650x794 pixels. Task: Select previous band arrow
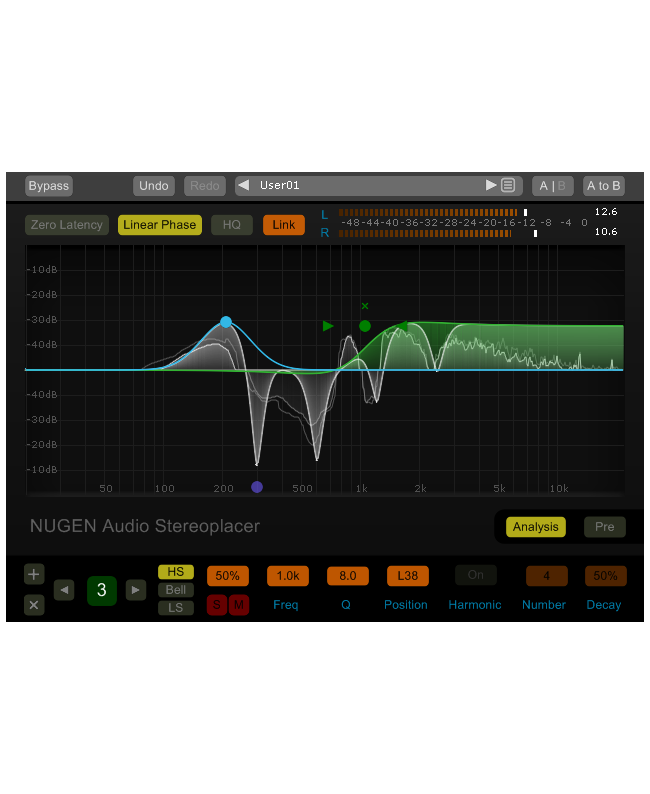64,590
